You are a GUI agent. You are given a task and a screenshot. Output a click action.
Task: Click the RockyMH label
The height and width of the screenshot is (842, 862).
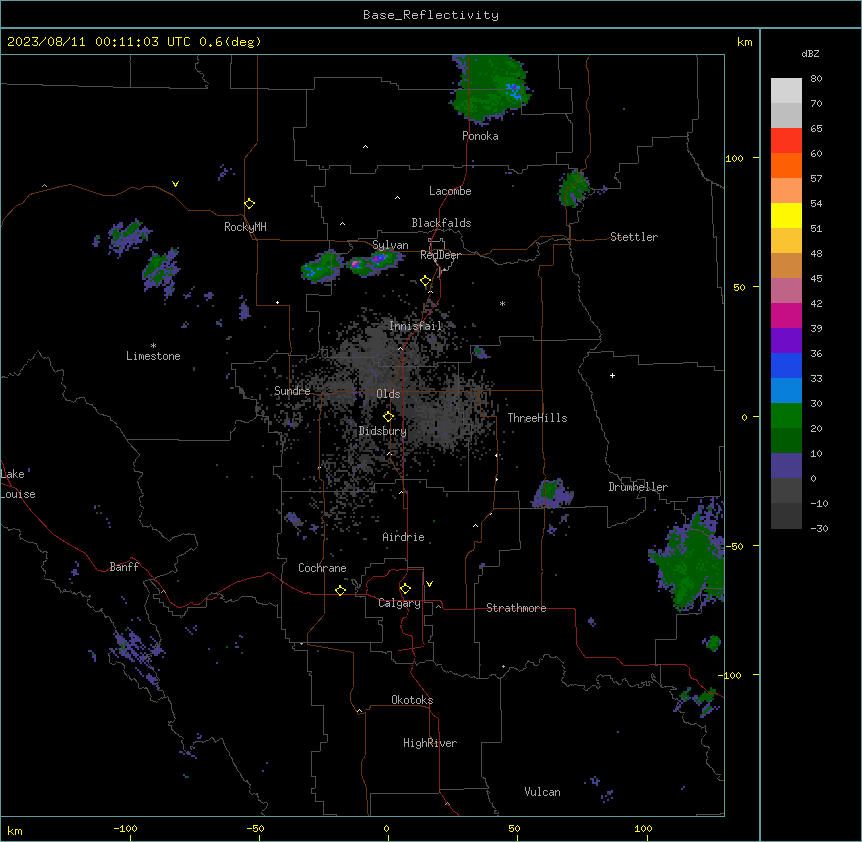[245, 227]
